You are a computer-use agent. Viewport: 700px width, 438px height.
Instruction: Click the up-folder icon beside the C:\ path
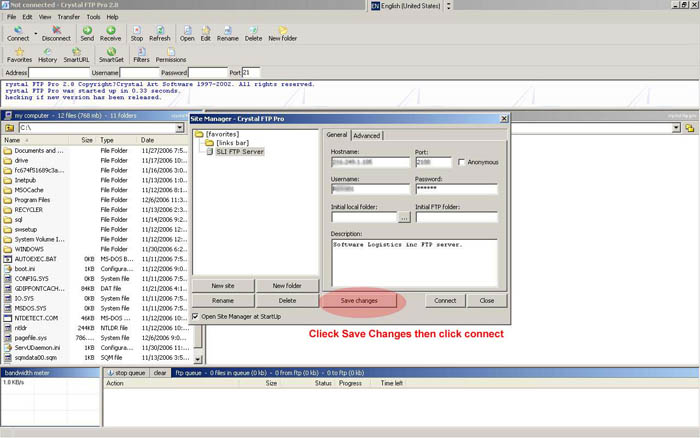click(x=9, y=128)
